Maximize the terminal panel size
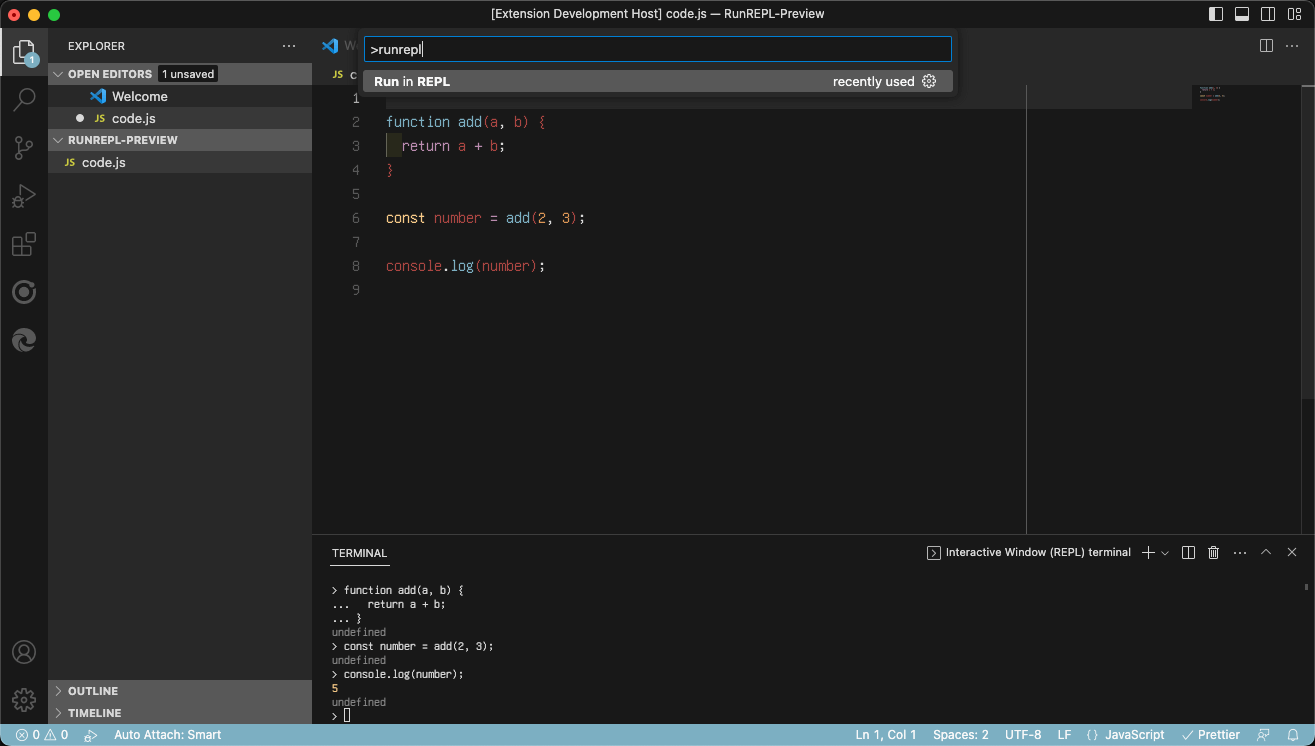 click(1266, 552)
